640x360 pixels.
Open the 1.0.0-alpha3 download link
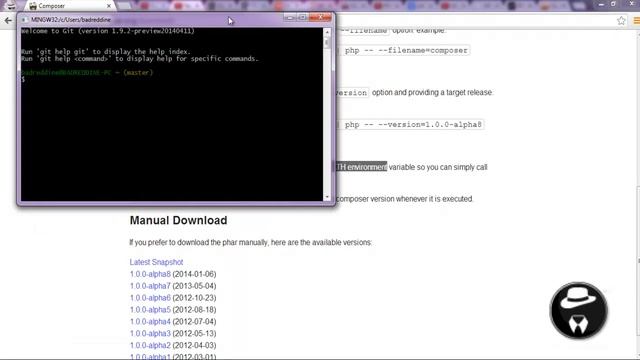150,333
